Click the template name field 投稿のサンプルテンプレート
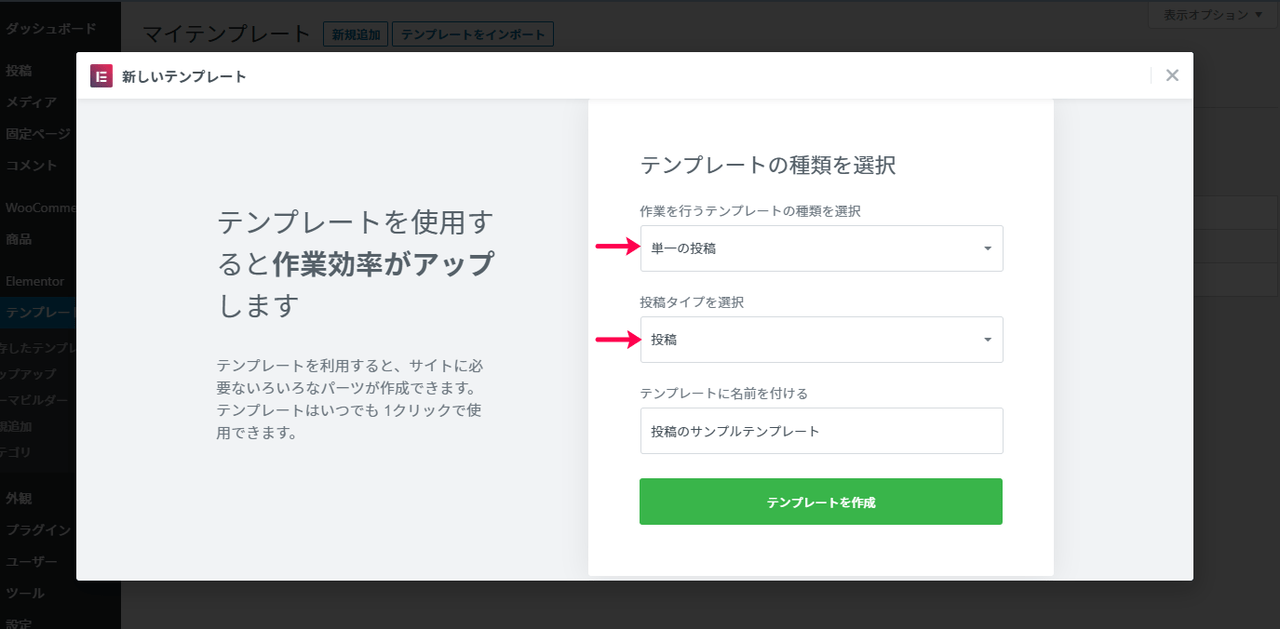The image size is (1280, 629). 821,431
